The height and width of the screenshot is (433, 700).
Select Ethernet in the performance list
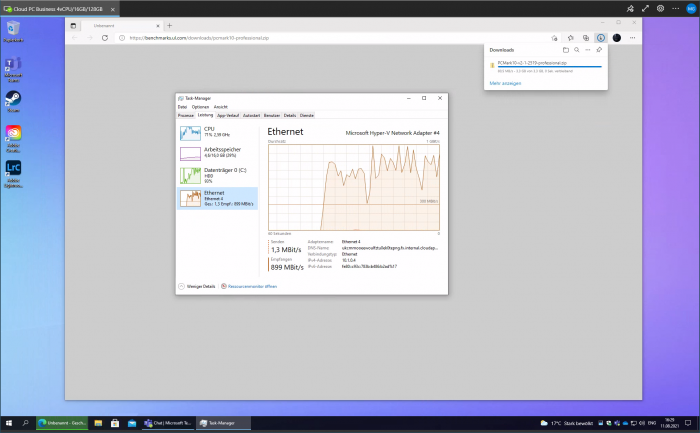tap(217, 198)
